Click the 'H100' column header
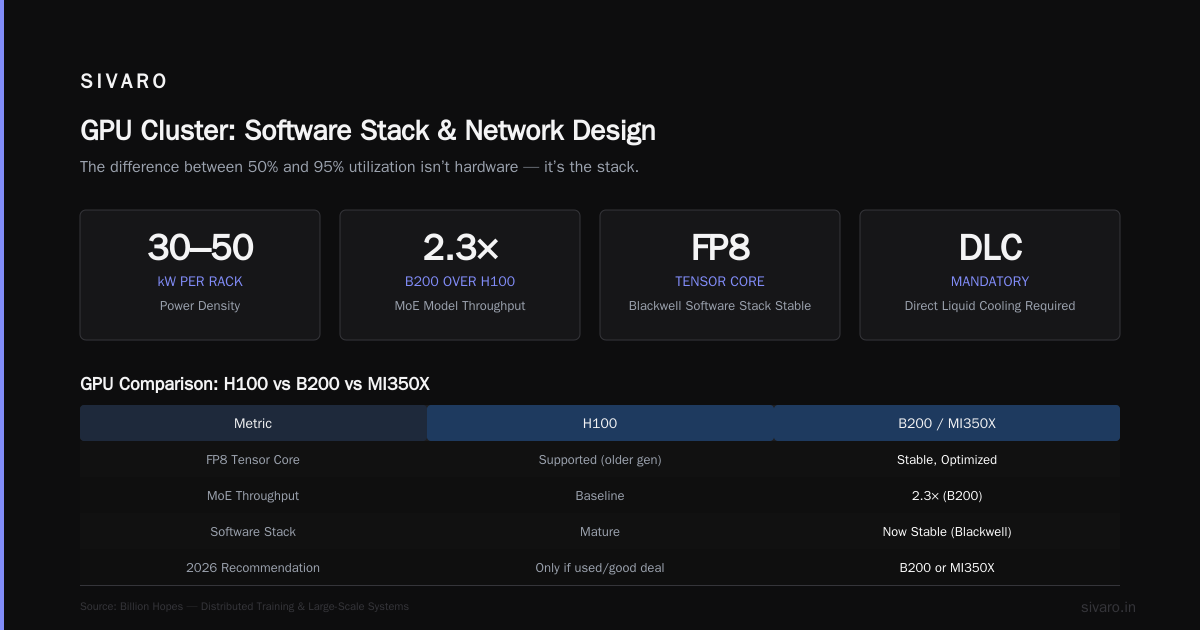 [x=600, y=423]
